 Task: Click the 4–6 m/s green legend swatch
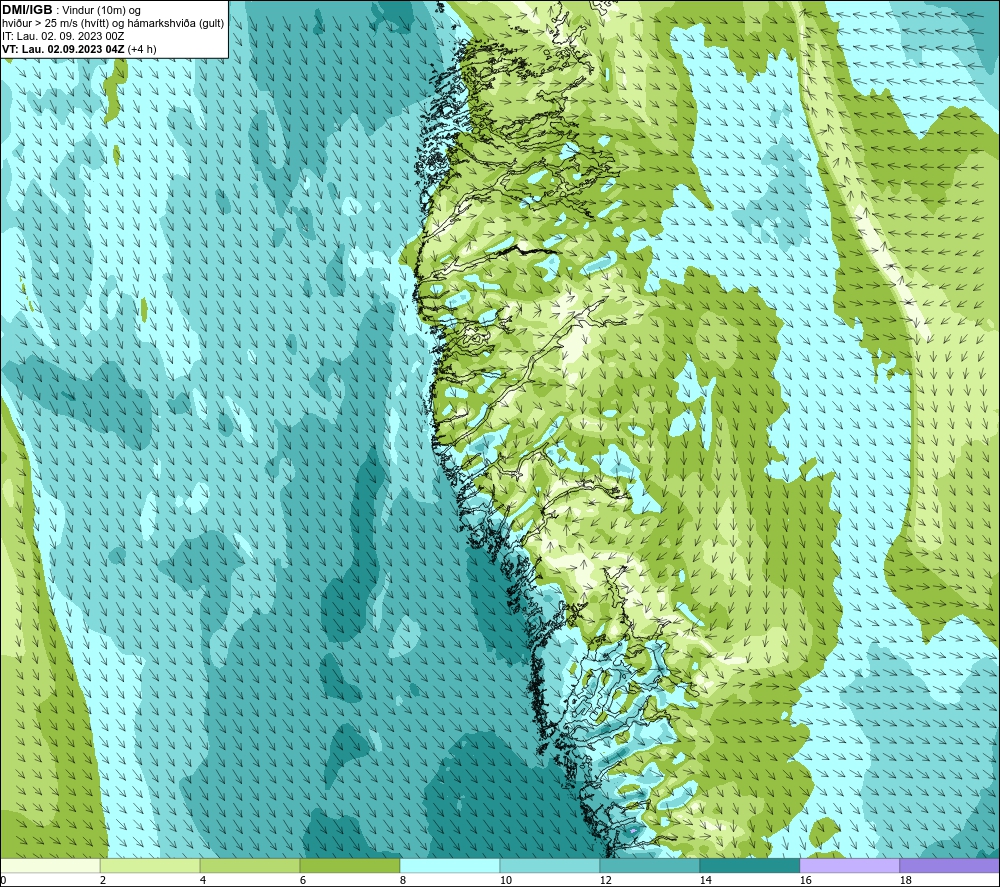point(250,866)
